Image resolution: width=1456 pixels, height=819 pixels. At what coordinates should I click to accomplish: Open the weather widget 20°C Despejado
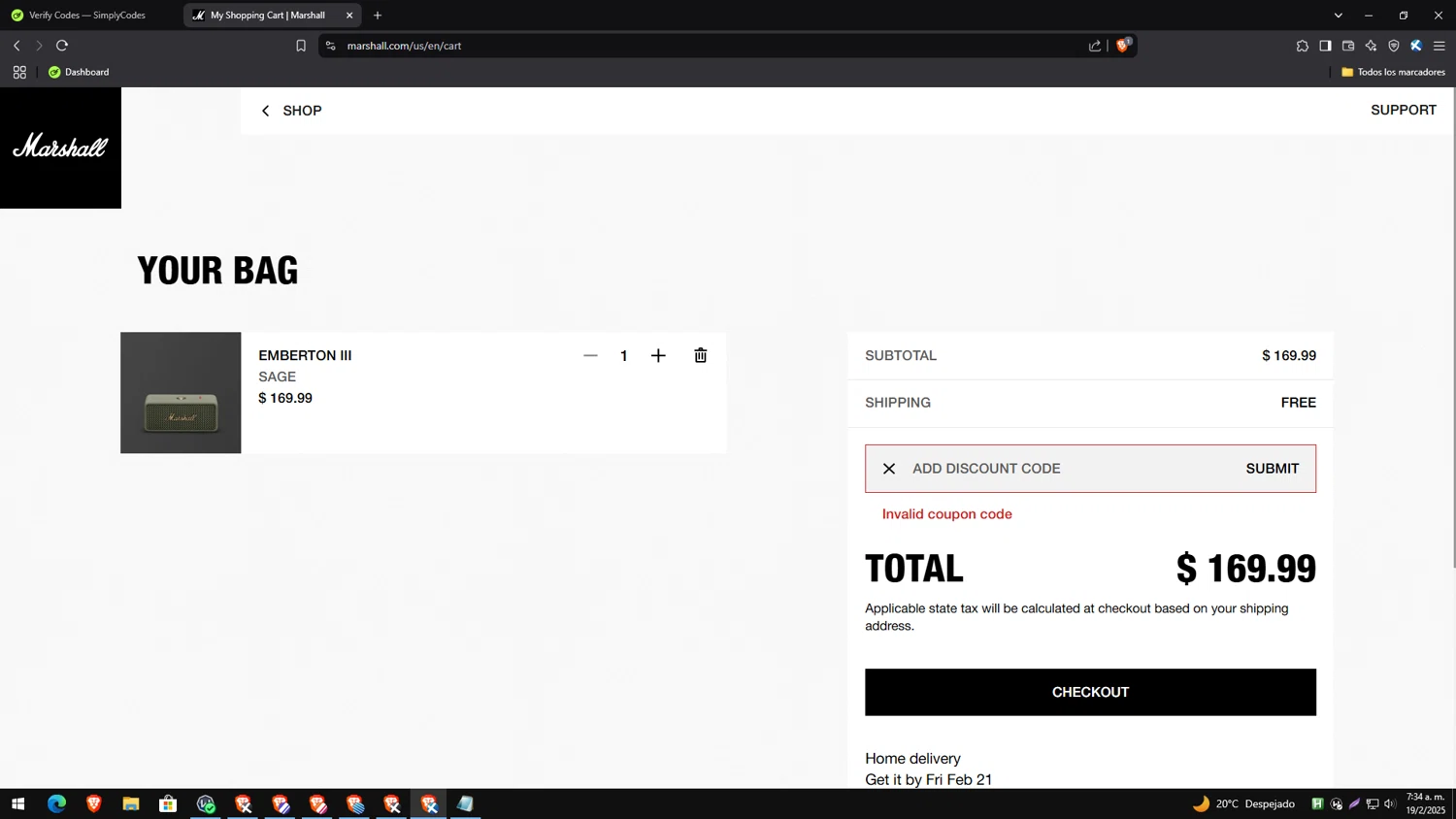1243,803
